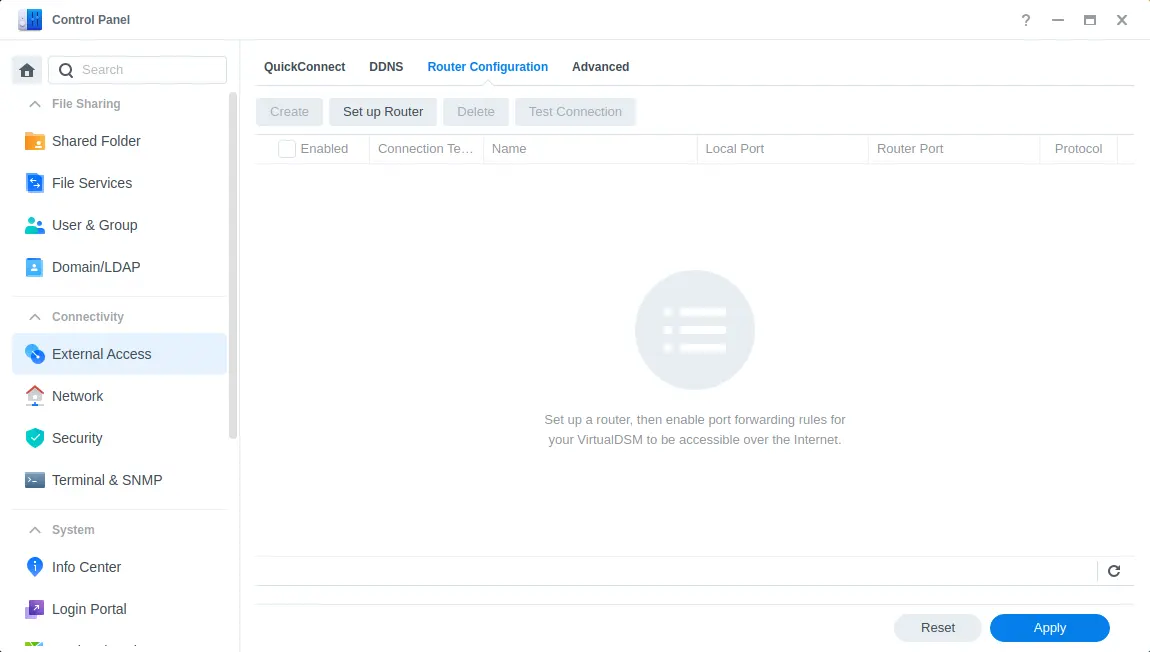Image resolution: width=1150 pixels, height=652 pixels.
Task: Click the Apply button
Action: click(x=1050, y=628)
